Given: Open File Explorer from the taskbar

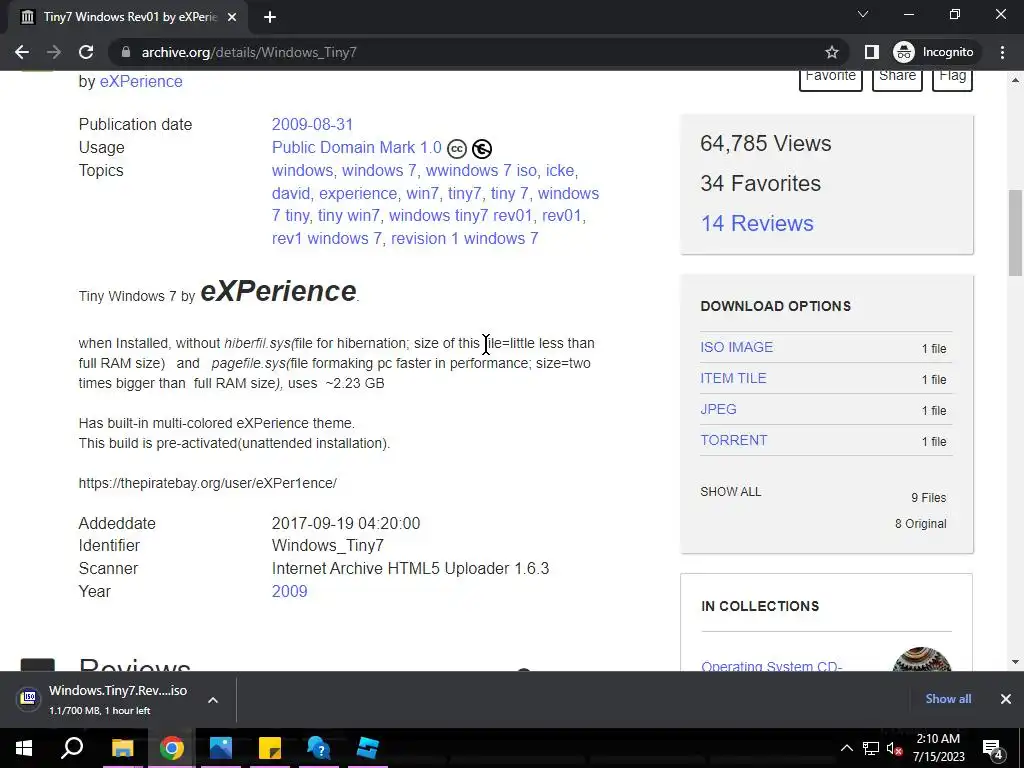Looking at the screenshot, I should (122, 748).
